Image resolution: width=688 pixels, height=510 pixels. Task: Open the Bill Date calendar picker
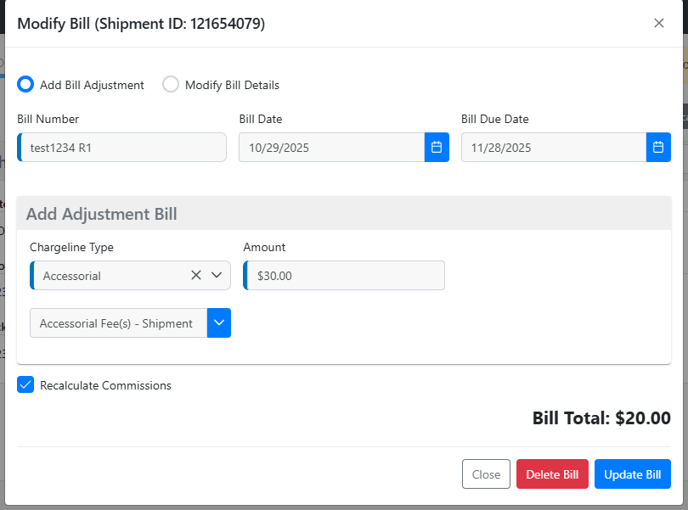pyautogui.click(x=436, y=148)
